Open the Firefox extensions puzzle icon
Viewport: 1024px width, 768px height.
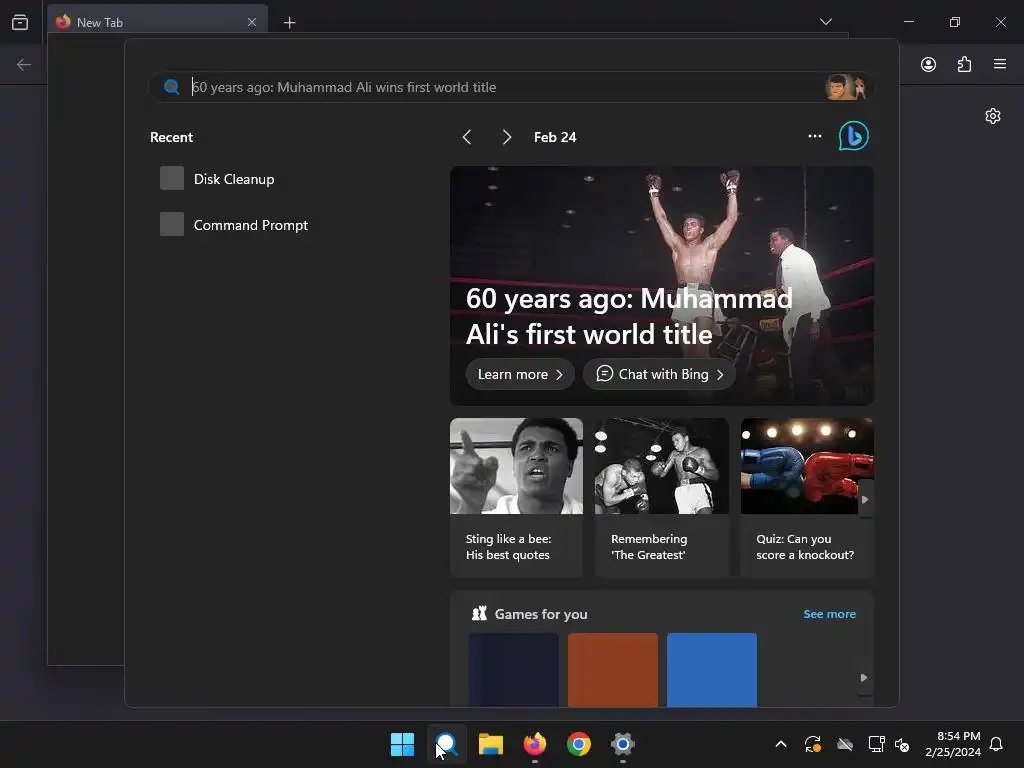[x=964, y=64]
